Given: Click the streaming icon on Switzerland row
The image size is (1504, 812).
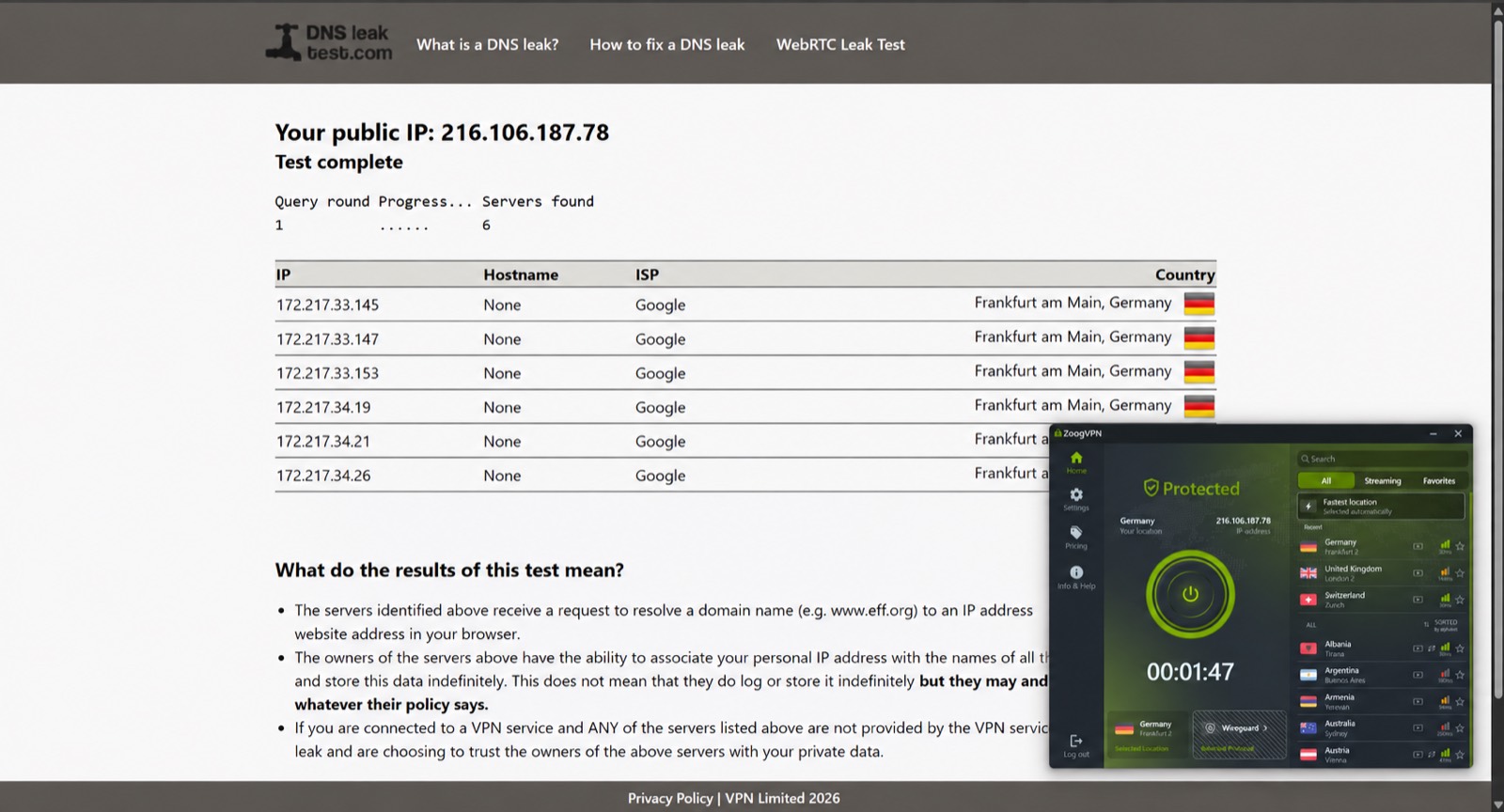Looking at the screenshot, I should click(x=1418, y=599).
